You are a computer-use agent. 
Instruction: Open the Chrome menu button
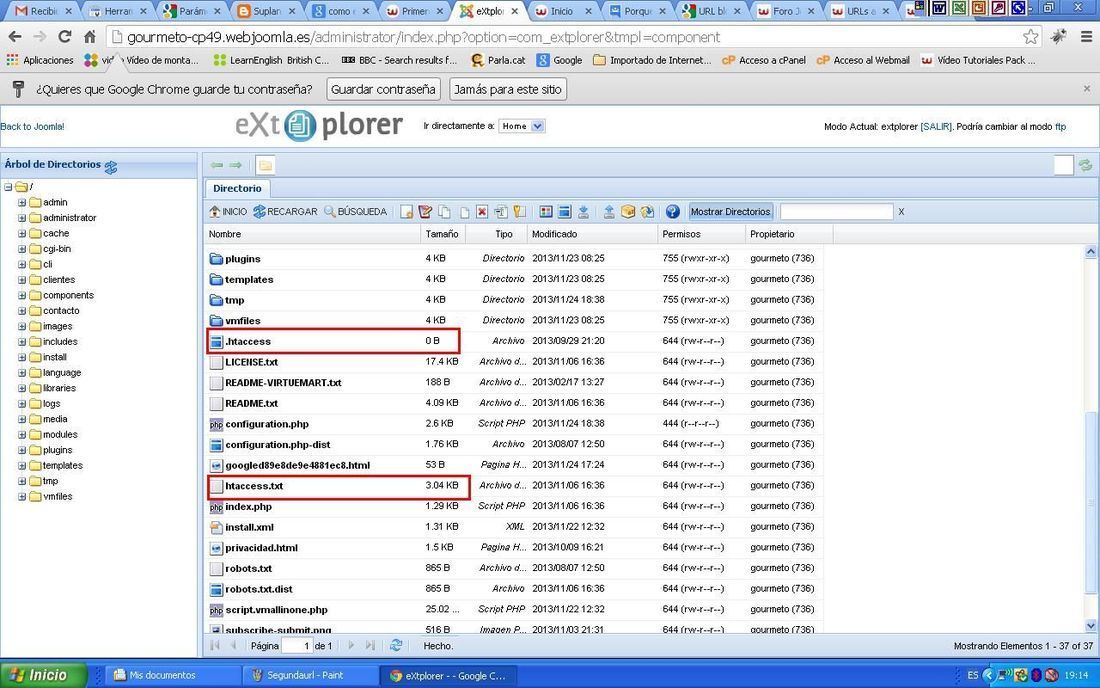click(x=1085, y=36)
